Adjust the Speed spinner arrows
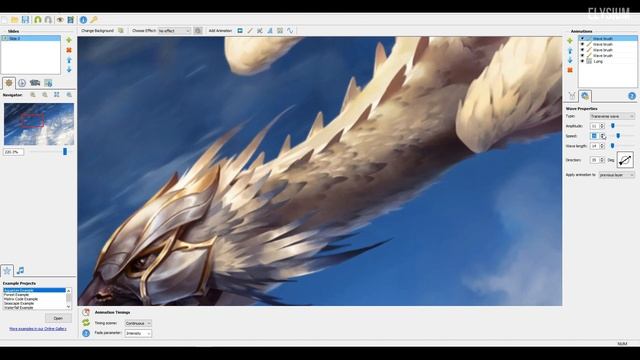Screen dimensions: 640x360 pyautogui.click(x=602, y=136)
